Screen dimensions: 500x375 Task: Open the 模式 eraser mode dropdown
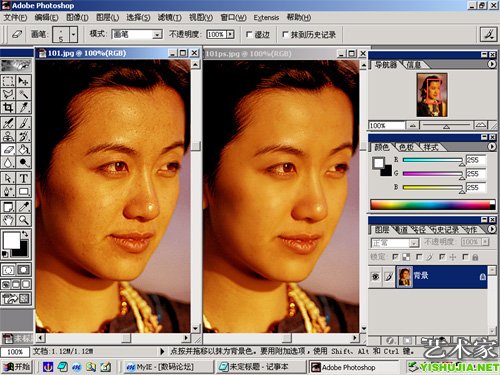157,34
